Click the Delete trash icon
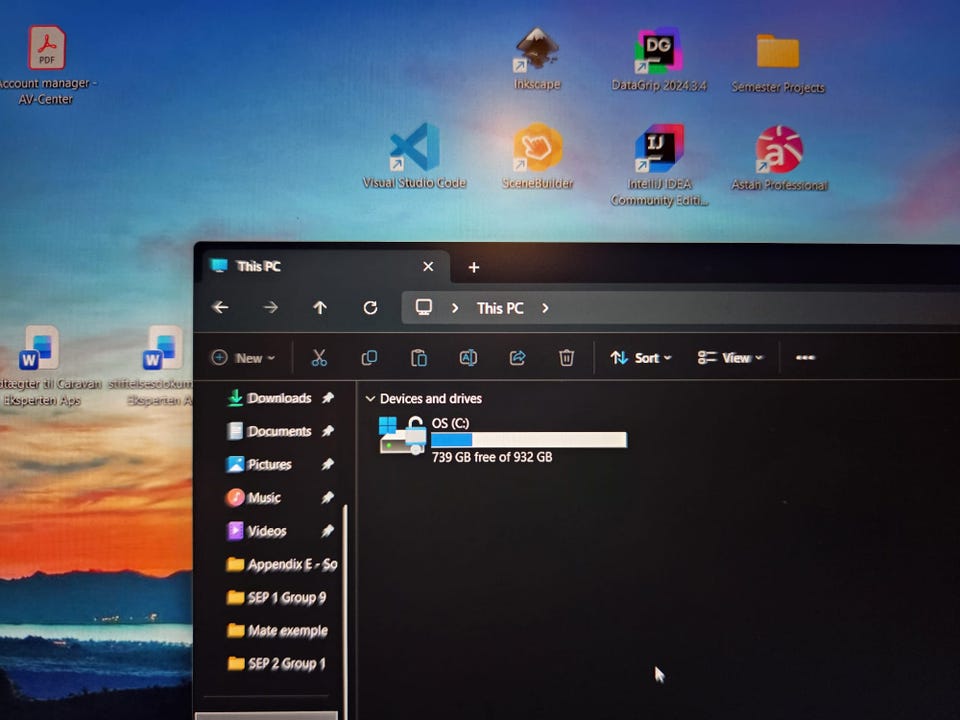 pyautogui.click(x=566, y=358)
